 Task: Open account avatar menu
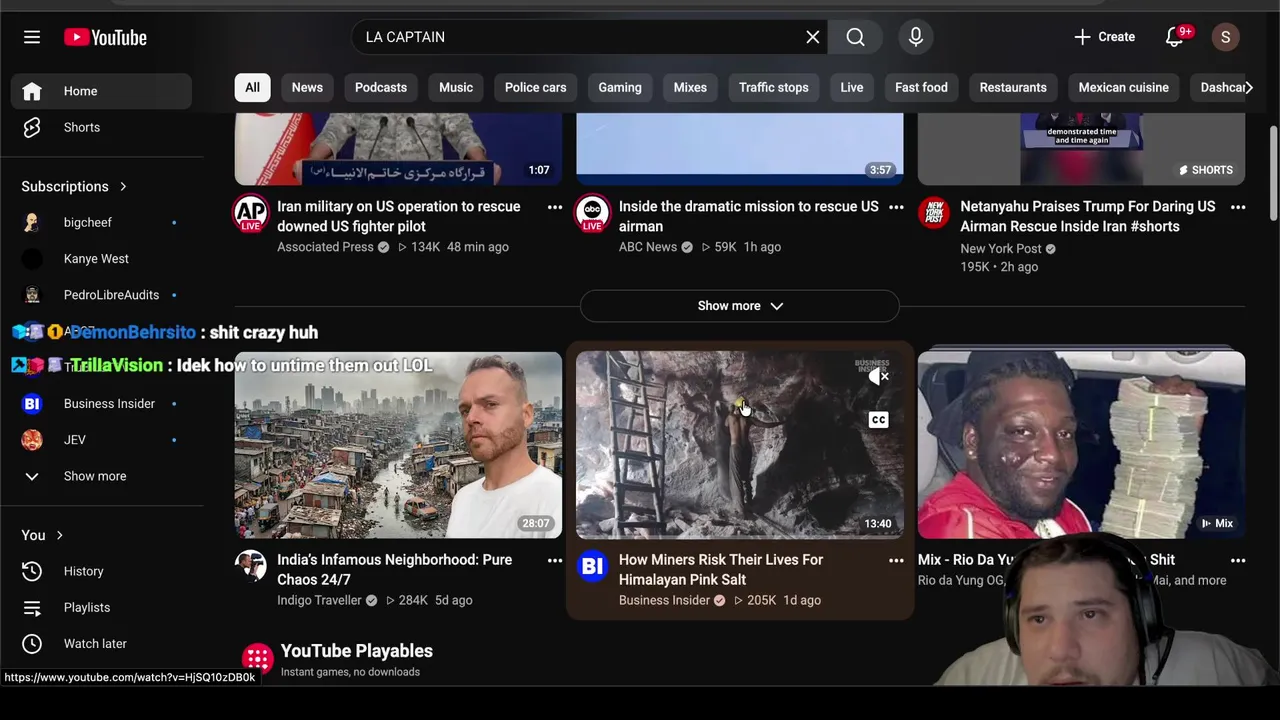coord(1226,37)
